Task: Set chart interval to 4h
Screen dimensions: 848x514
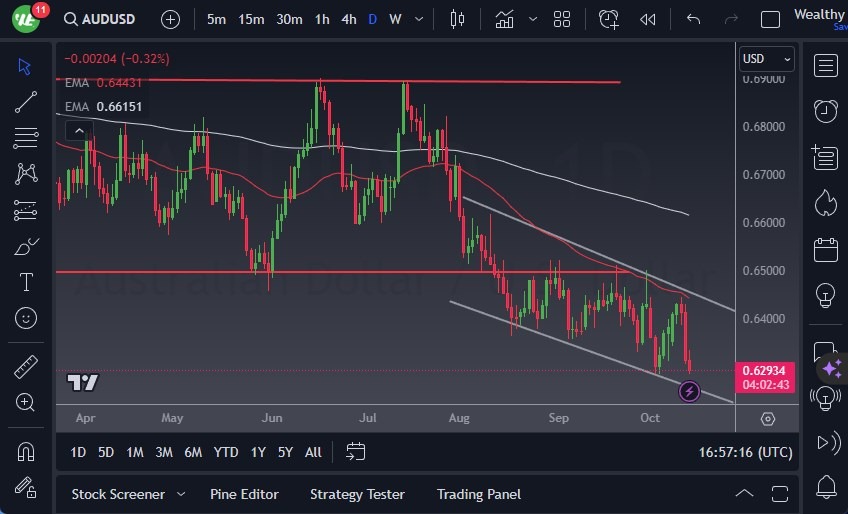Action: 348,19
